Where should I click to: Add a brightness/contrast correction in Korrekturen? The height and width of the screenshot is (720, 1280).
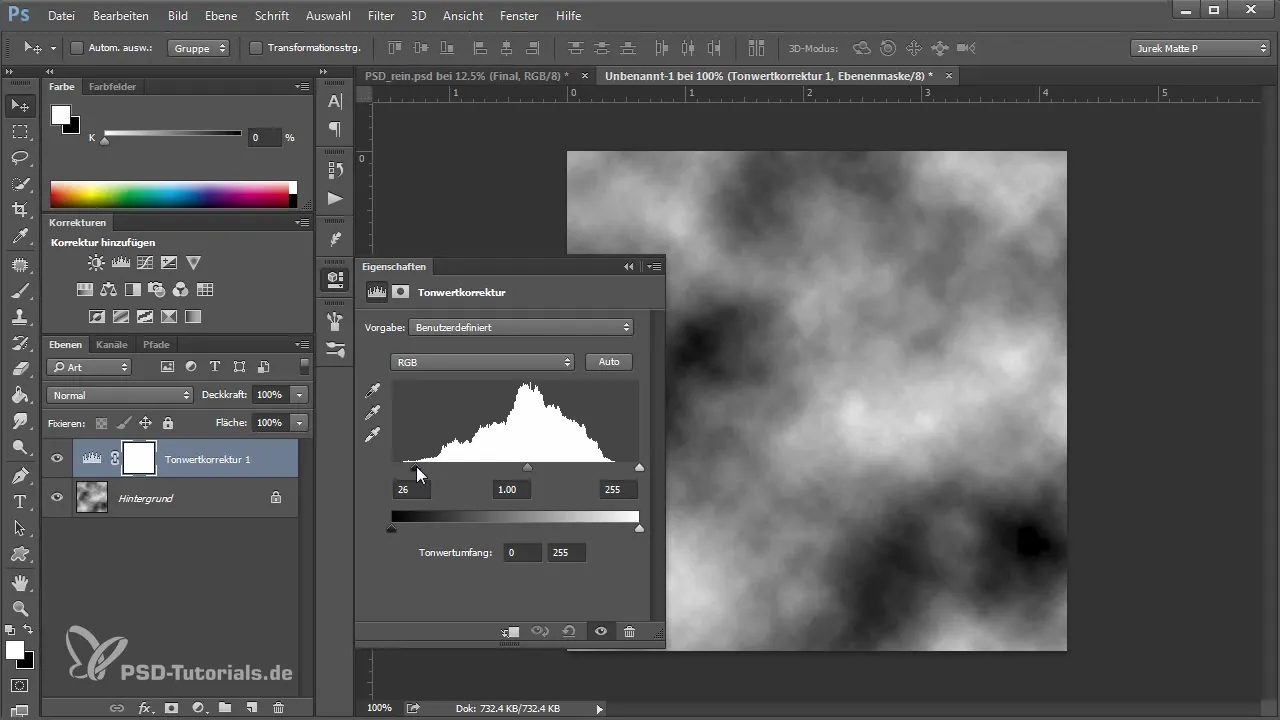(96, 263)
